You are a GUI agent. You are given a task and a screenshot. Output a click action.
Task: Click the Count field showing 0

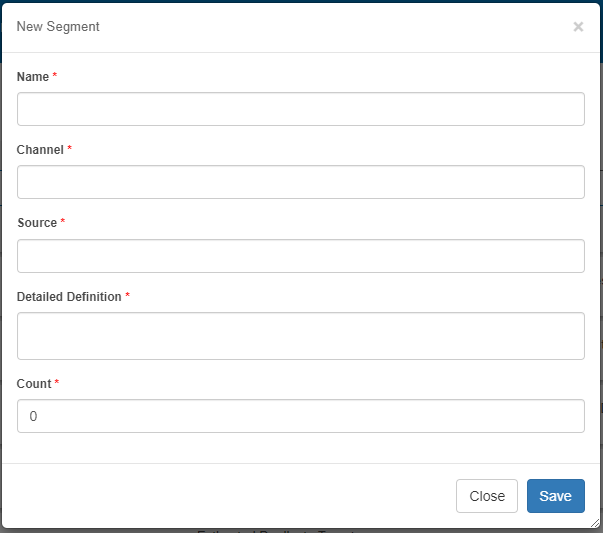click(301, 416)
